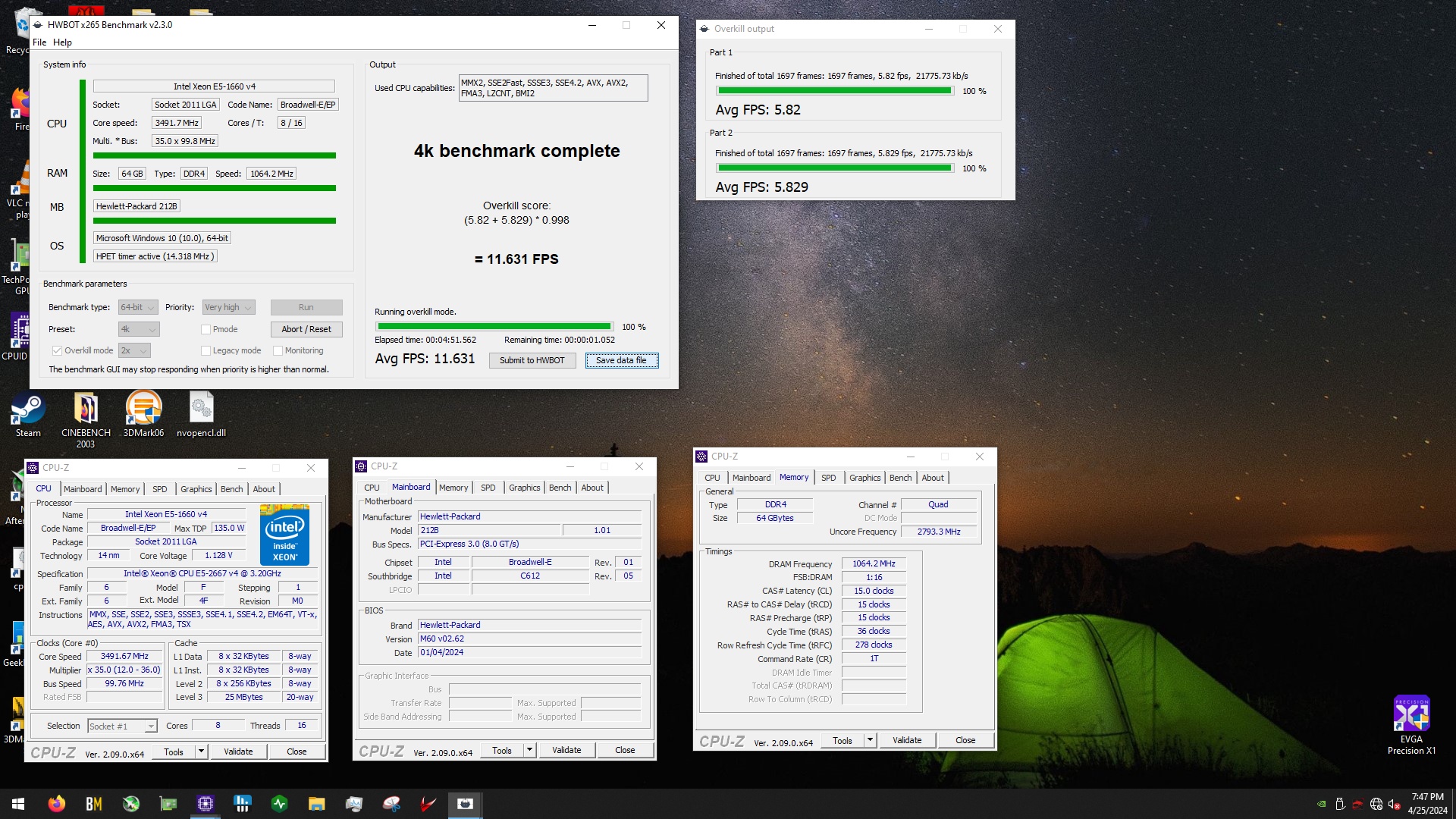Click the Part 2 progress bar
The width and height of the screenshot is (1456, 819).
pos(835,168)
